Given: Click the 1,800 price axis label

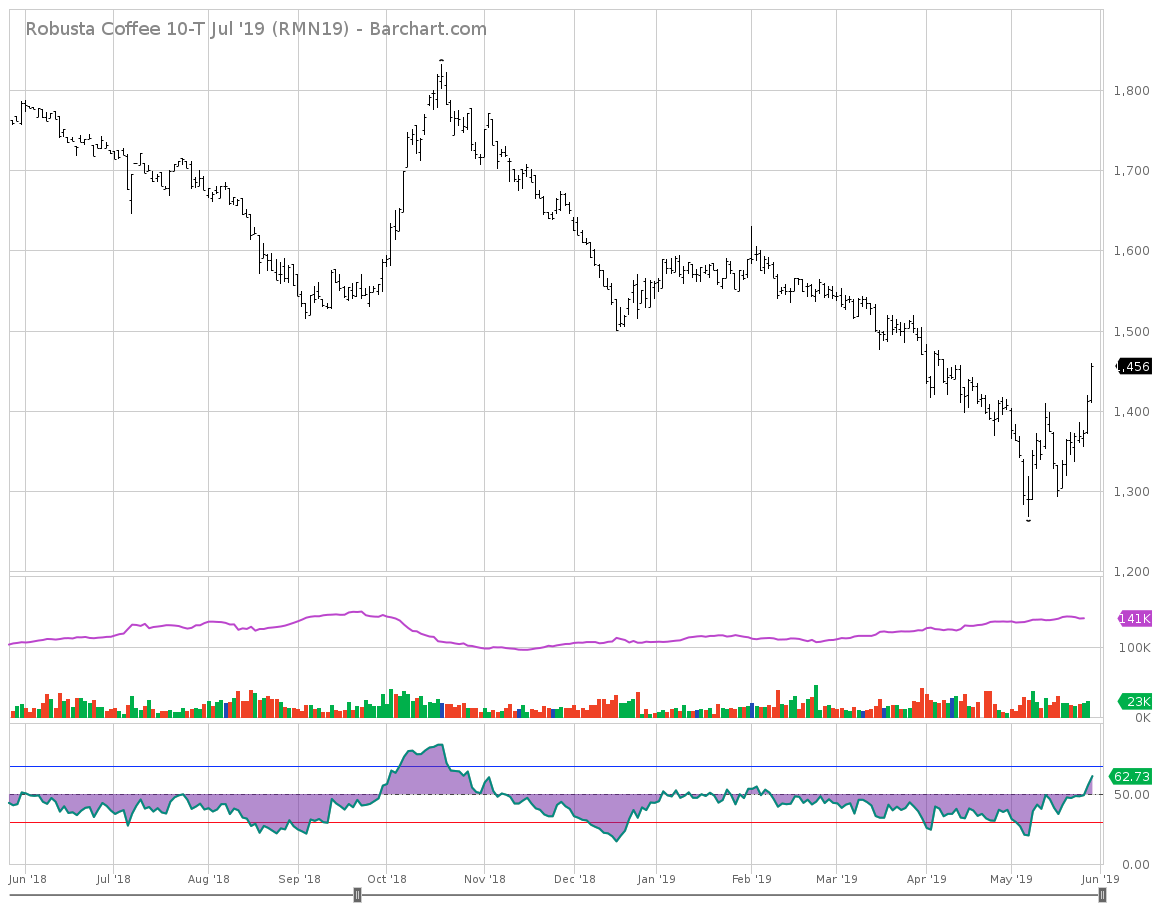Looking at the screenshot, I should tap(1132, 91).
